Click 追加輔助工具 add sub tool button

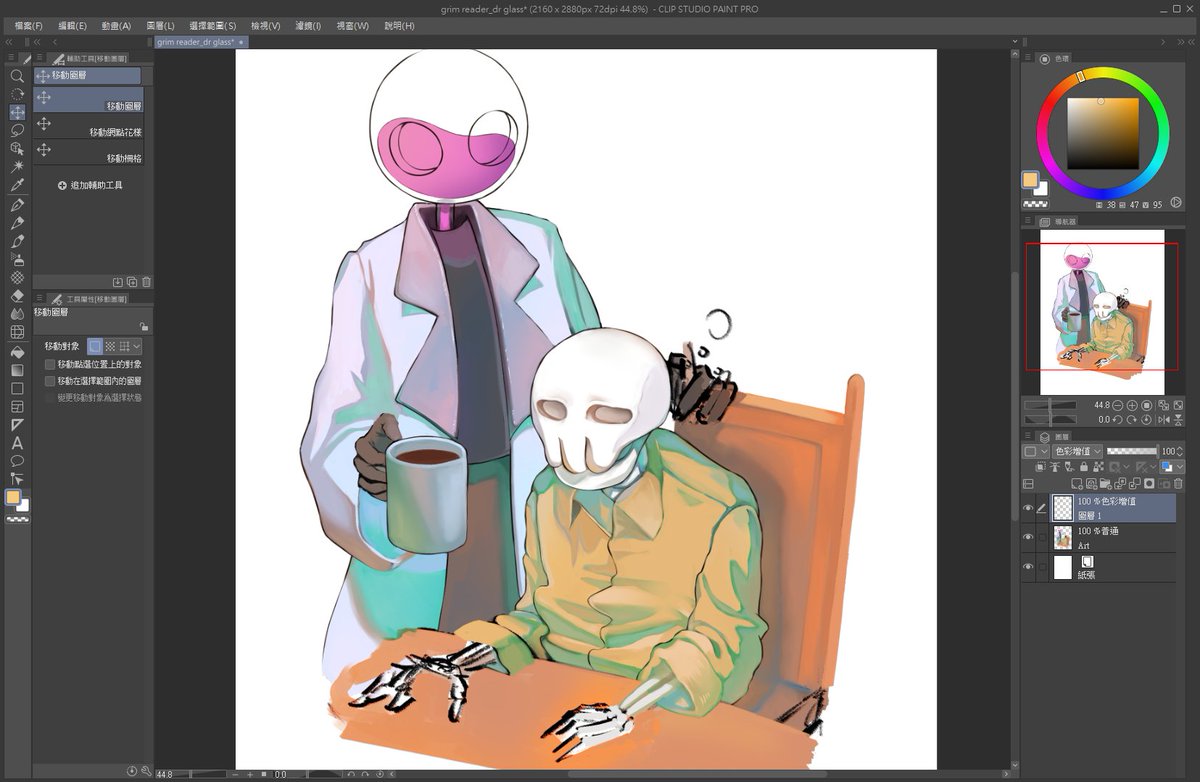tap(90, 186)
